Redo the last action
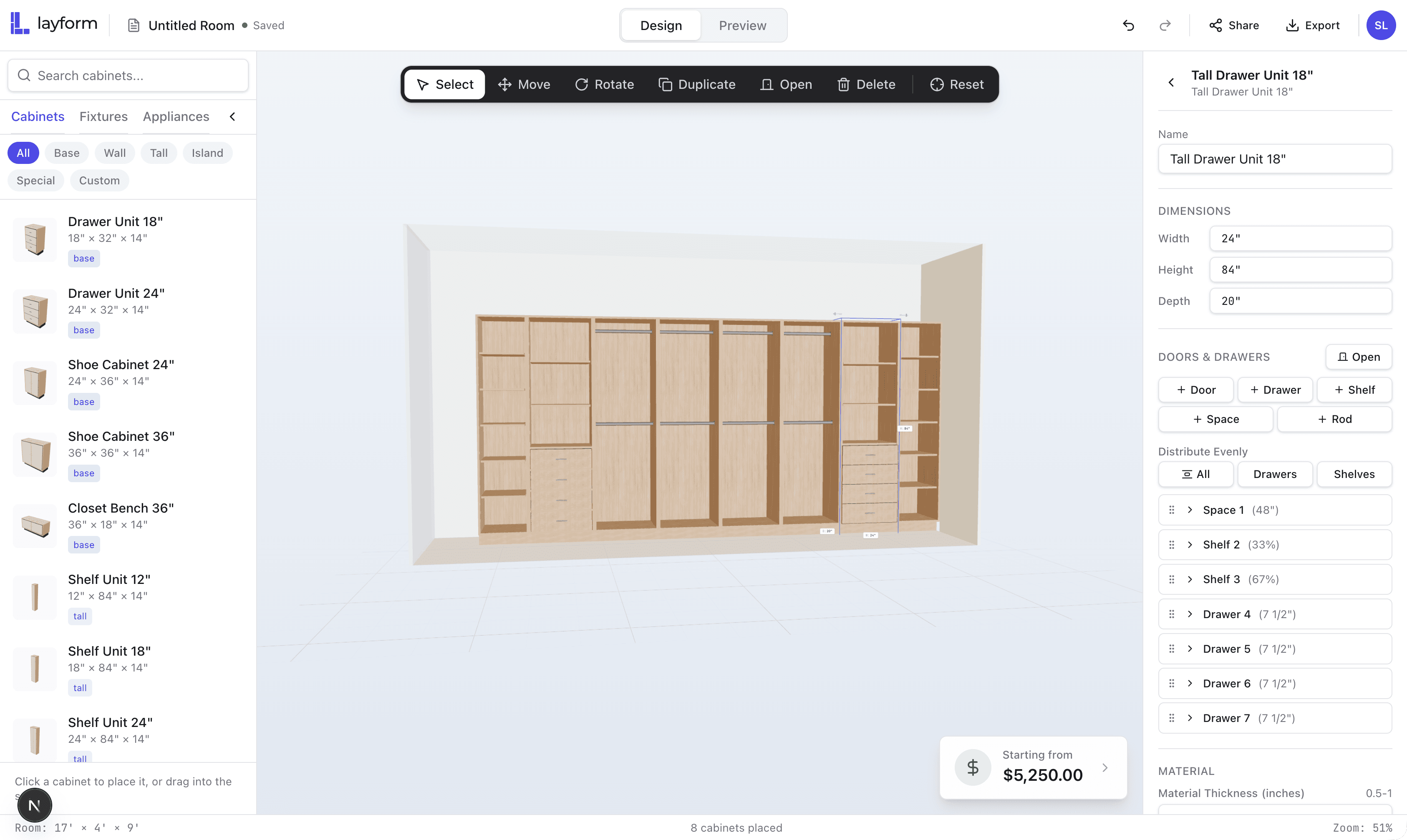This screenshot has height=840, width=1407. [1165, 25]
